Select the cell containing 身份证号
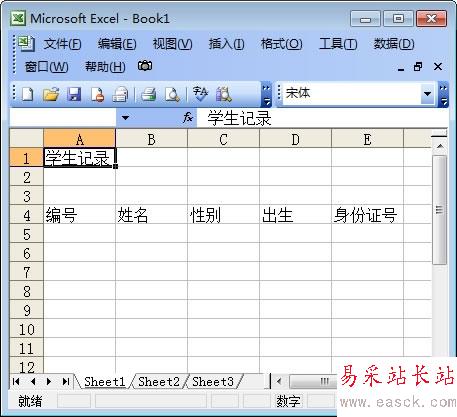This screenshot has width=457, height=417. [x=368, y=215]
